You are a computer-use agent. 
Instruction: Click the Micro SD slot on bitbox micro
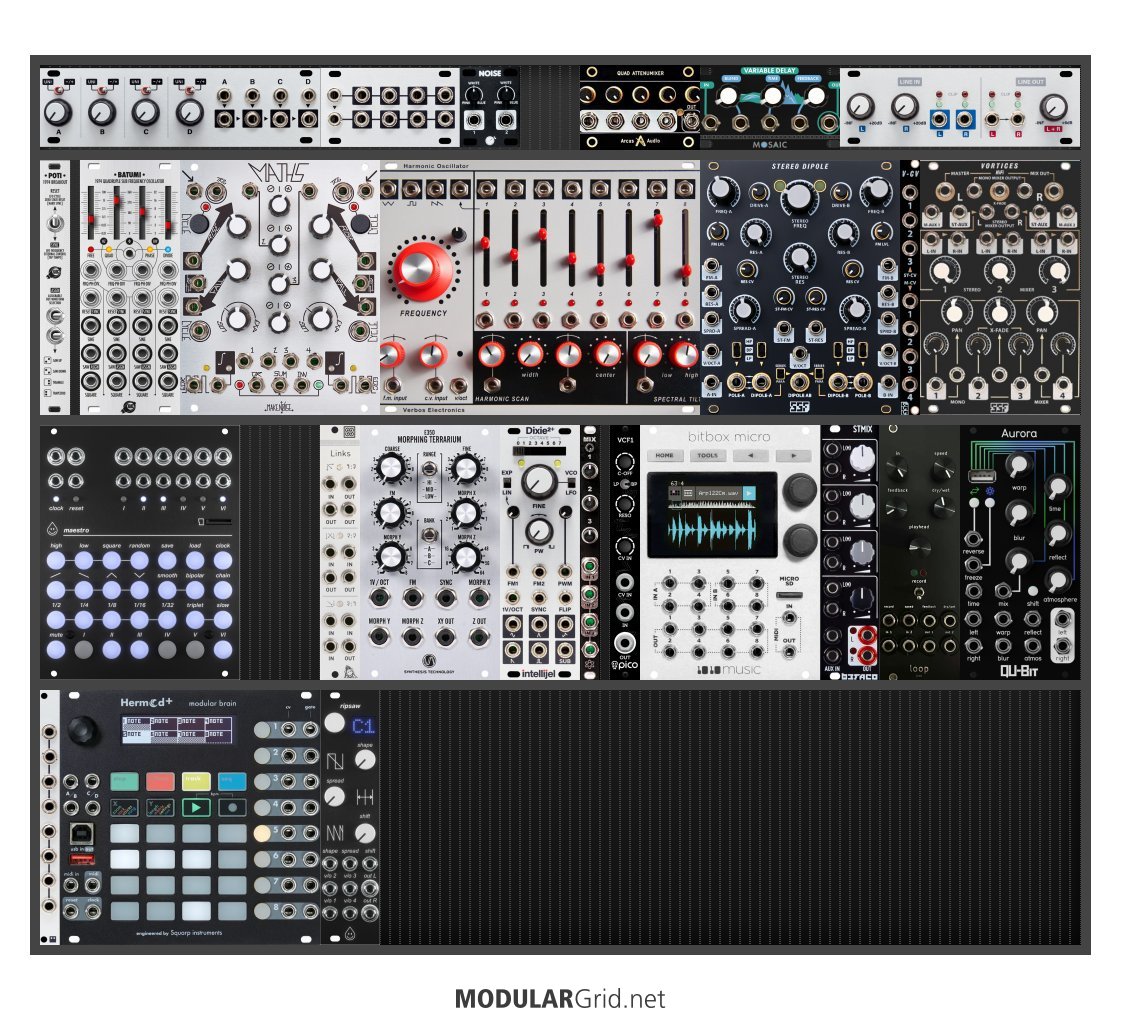click(x=789, y=595)
